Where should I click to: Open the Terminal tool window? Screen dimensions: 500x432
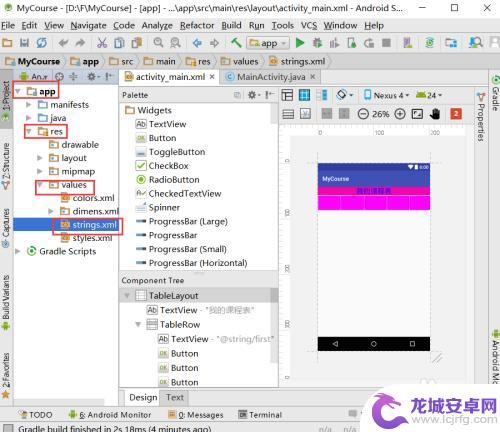[260, 415]
